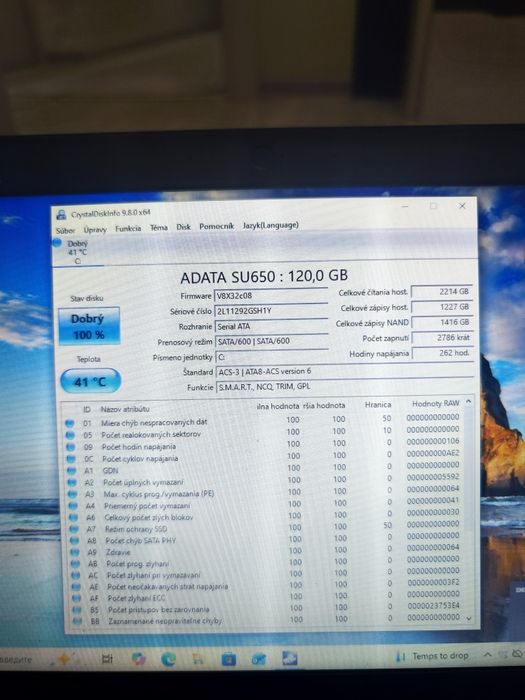Screen dimensions: 525x700
Task: Click the attribute list scroll-up arrow
Action: (468, 402)
